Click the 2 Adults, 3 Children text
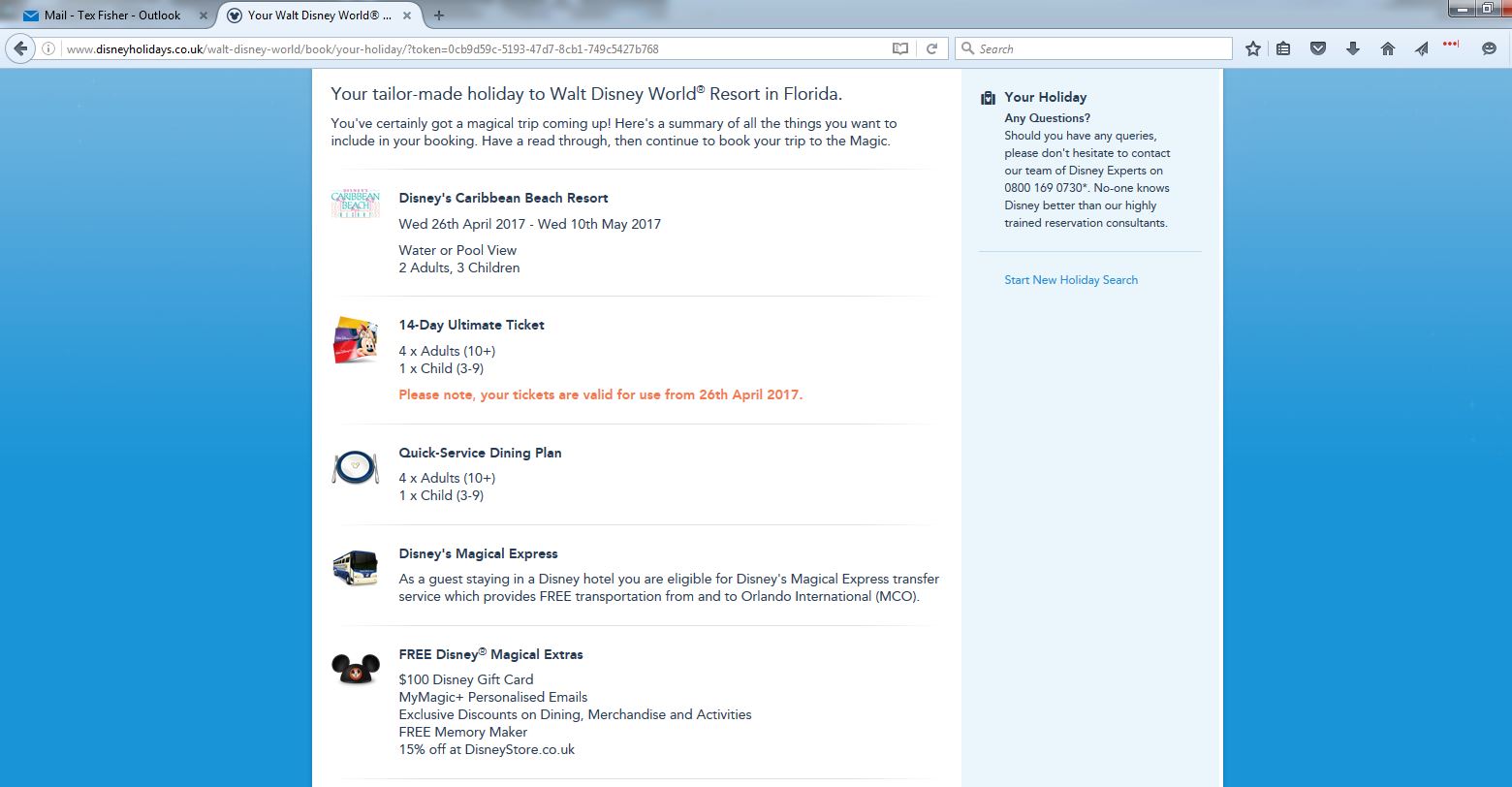This screenshot has height=787, width=1512. click(x=459, y=268)
